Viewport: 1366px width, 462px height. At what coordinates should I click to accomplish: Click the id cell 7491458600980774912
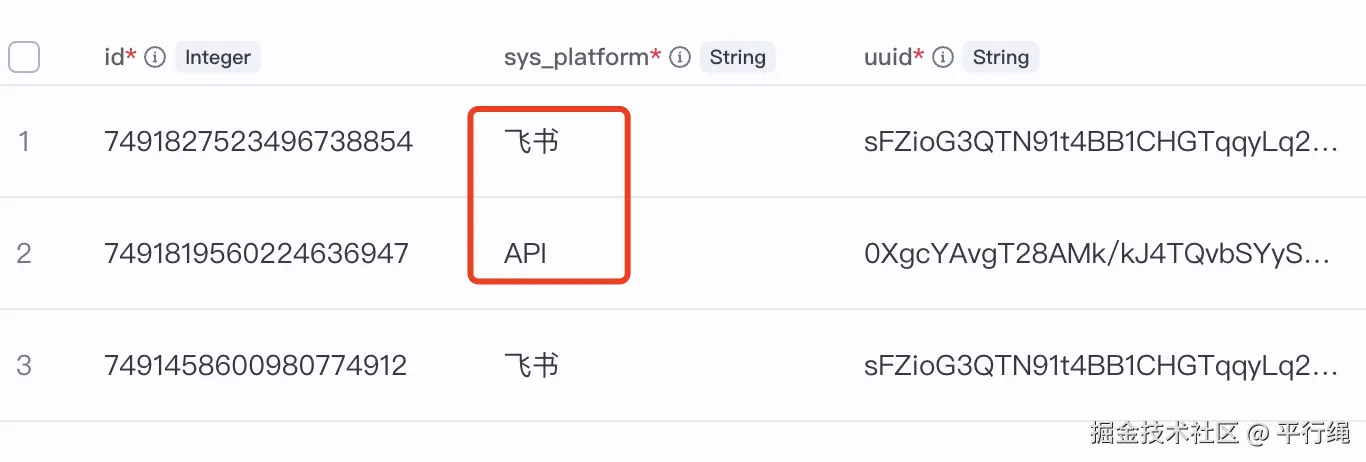click(255, 366)
